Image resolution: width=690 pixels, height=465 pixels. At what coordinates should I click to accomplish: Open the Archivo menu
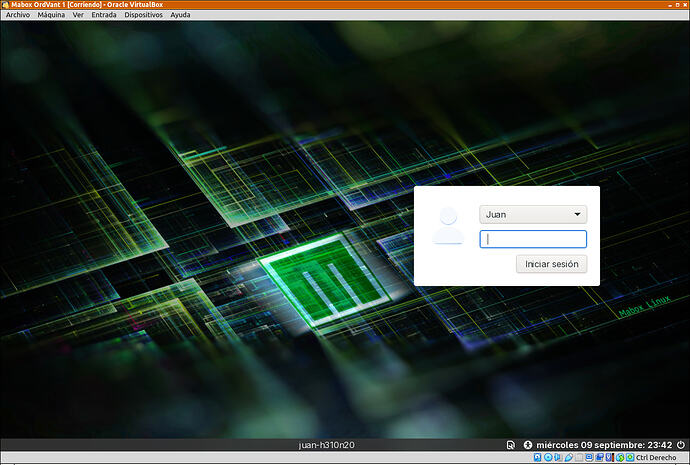(18, 15)
